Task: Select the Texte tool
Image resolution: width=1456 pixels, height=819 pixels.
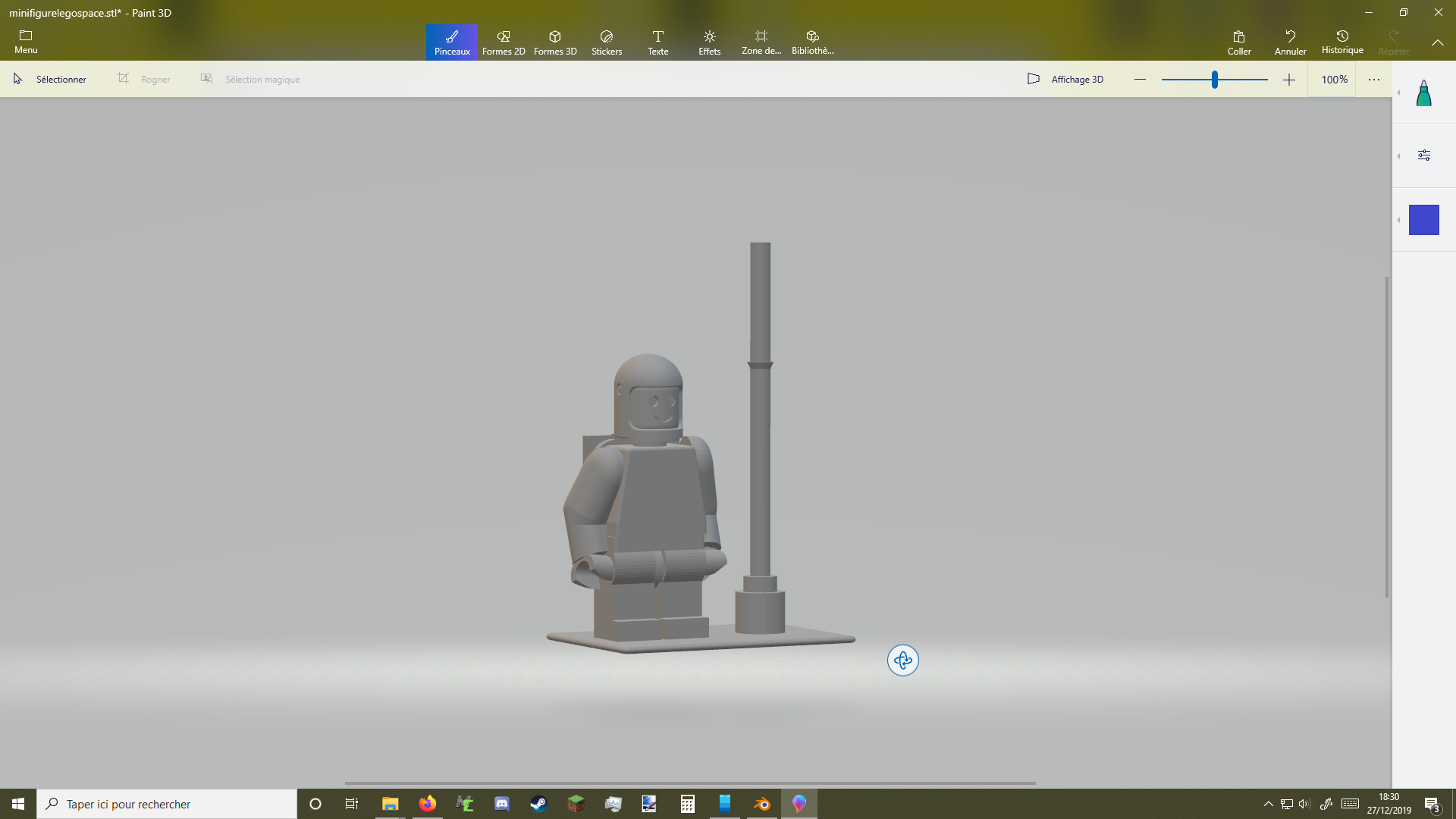Action: coord(657,42)
